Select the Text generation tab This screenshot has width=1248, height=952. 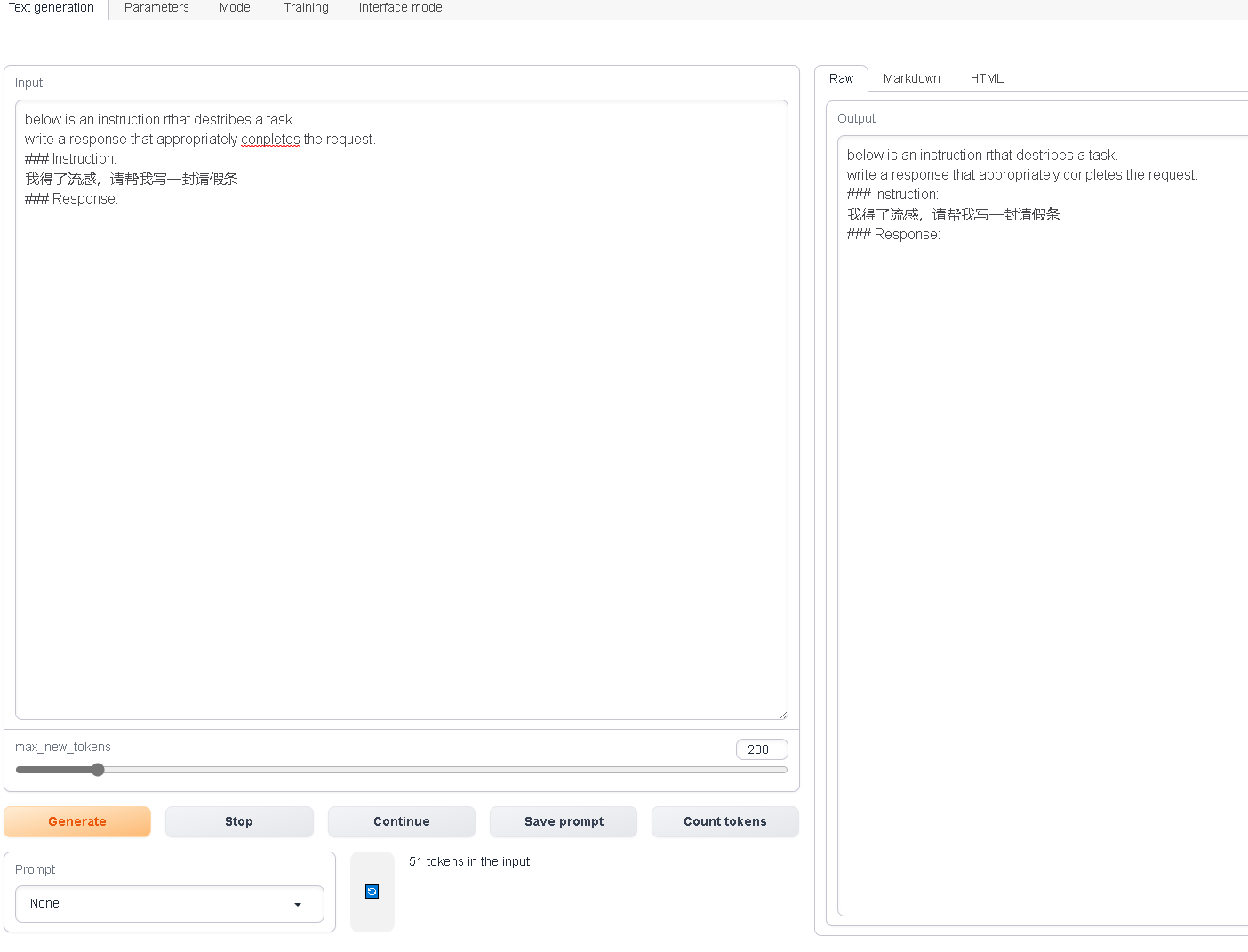[x=51, y=7]
